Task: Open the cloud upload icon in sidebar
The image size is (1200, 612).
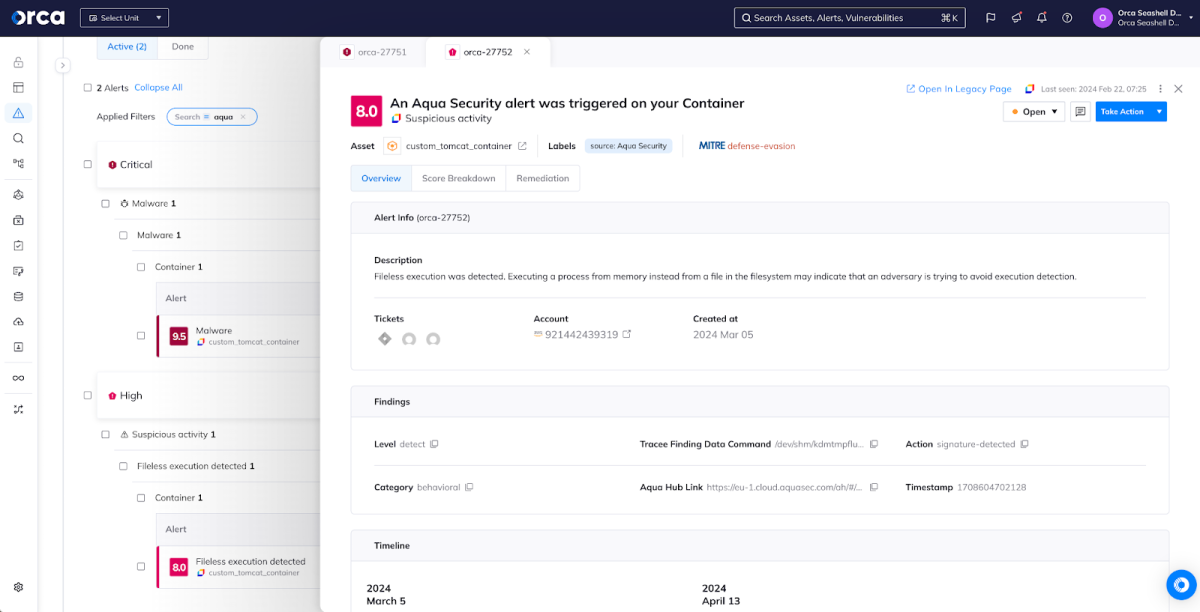Action: [x=18, y=321]
